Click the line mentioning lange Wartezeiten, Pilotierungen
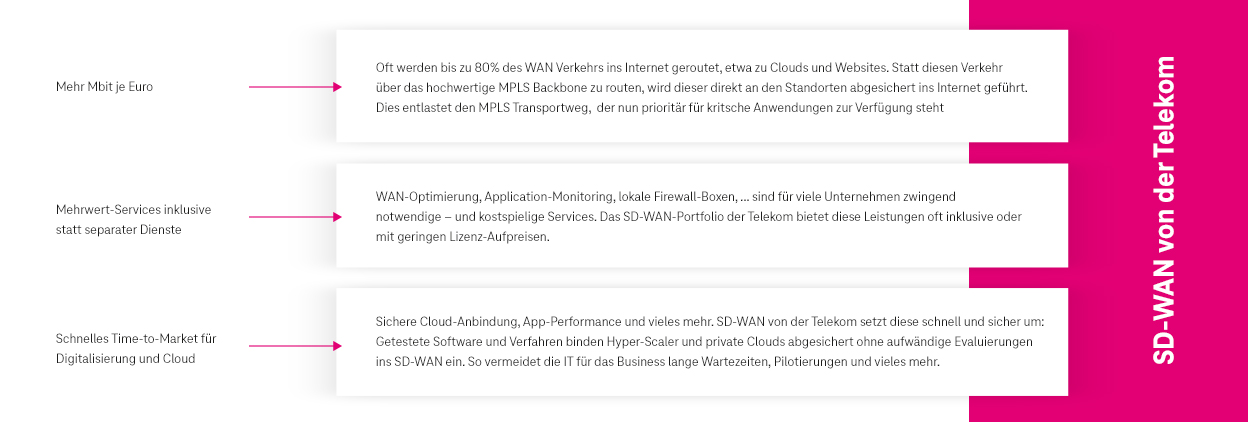 coord(658,362)
